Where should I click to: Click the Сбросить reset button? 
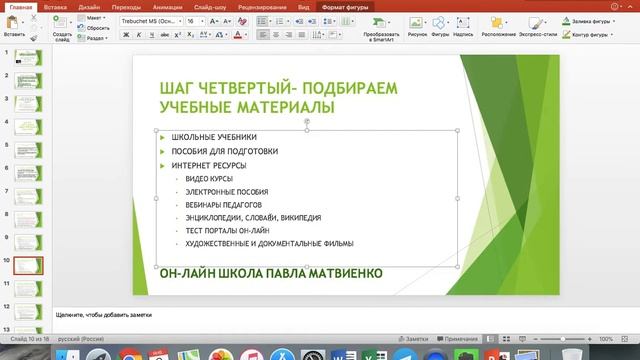click(x=94, y=28)
